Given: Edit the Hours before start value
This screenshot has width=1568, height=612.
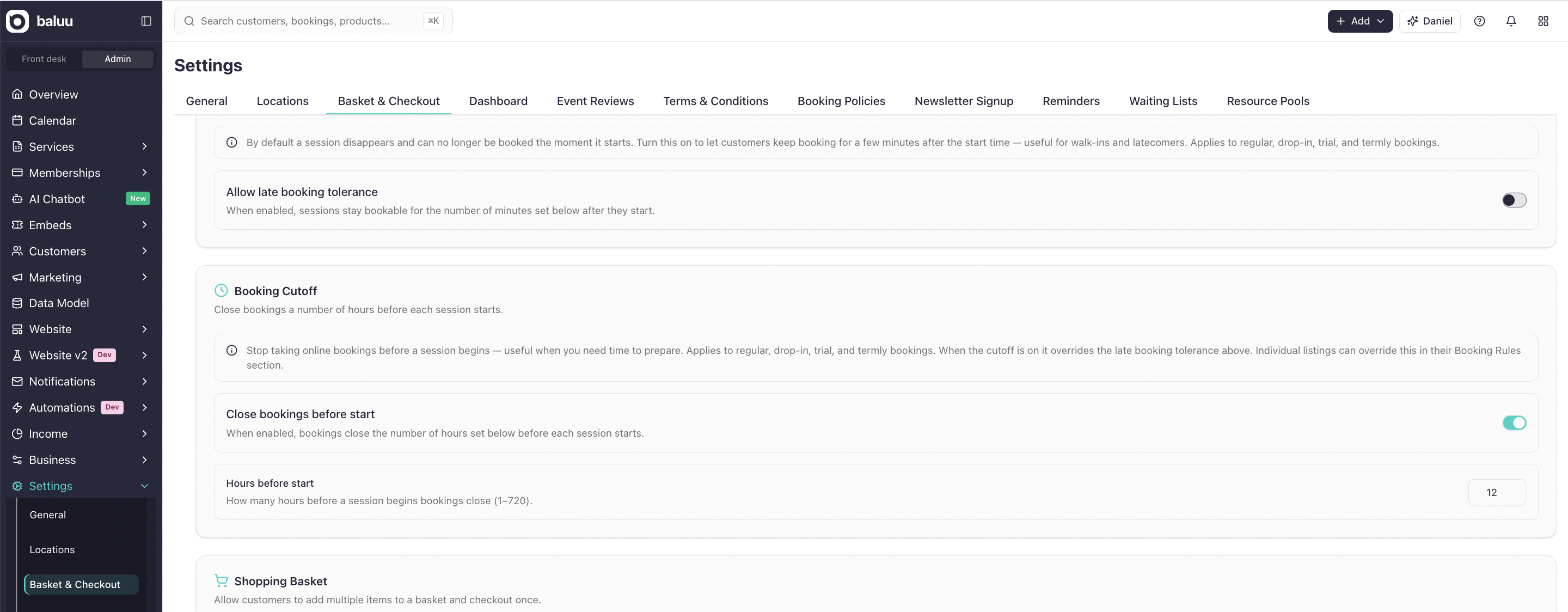Looking at the screenshot, I should coord(1497,493).
